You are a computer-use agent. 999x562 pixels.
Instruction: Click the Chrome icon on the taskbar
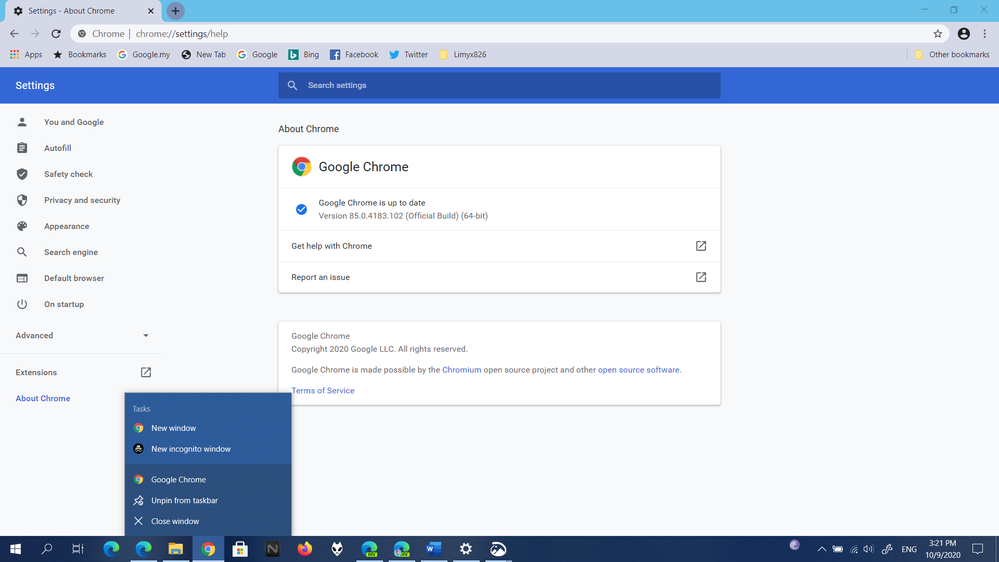click(x=208, y=549)
